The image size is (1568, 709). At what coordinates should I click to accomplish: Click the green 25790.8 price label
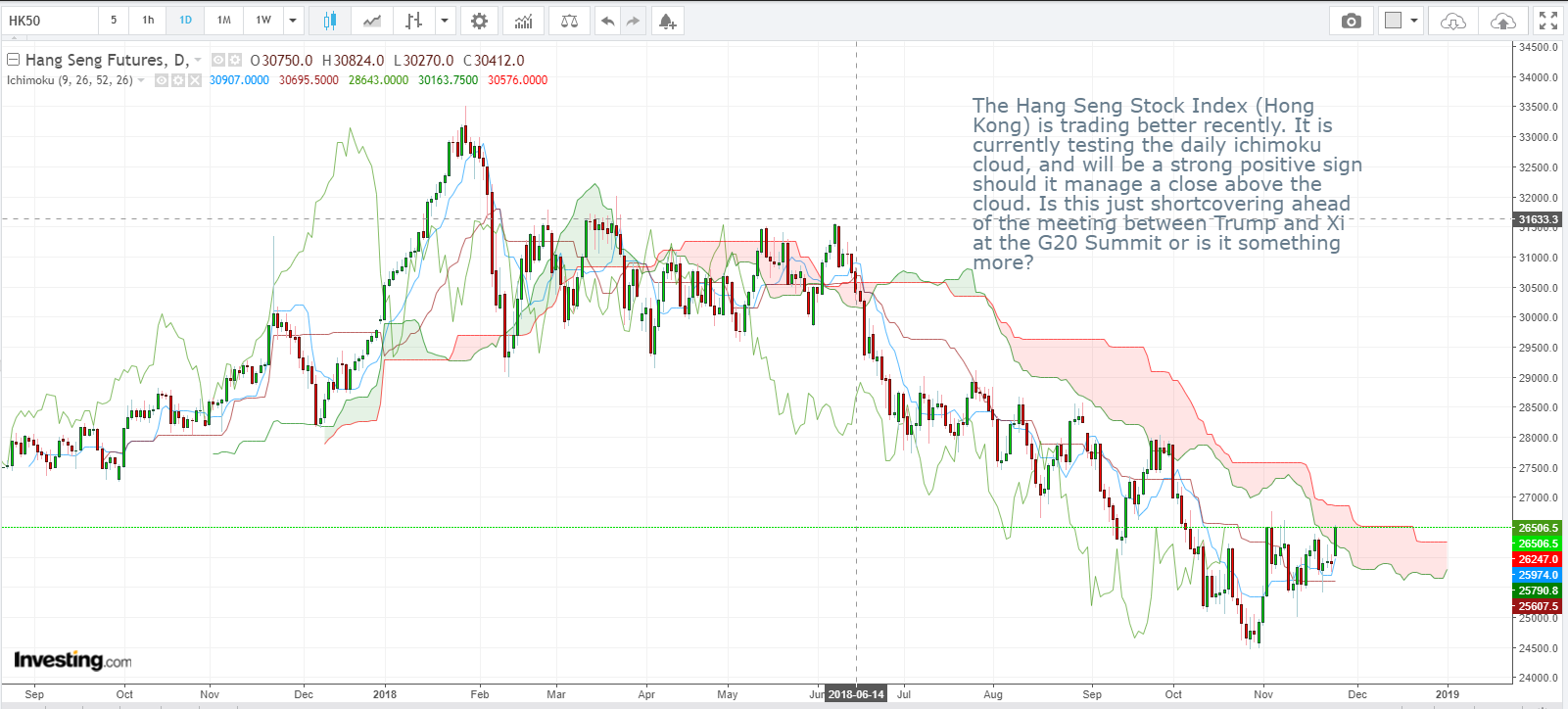1538,591
